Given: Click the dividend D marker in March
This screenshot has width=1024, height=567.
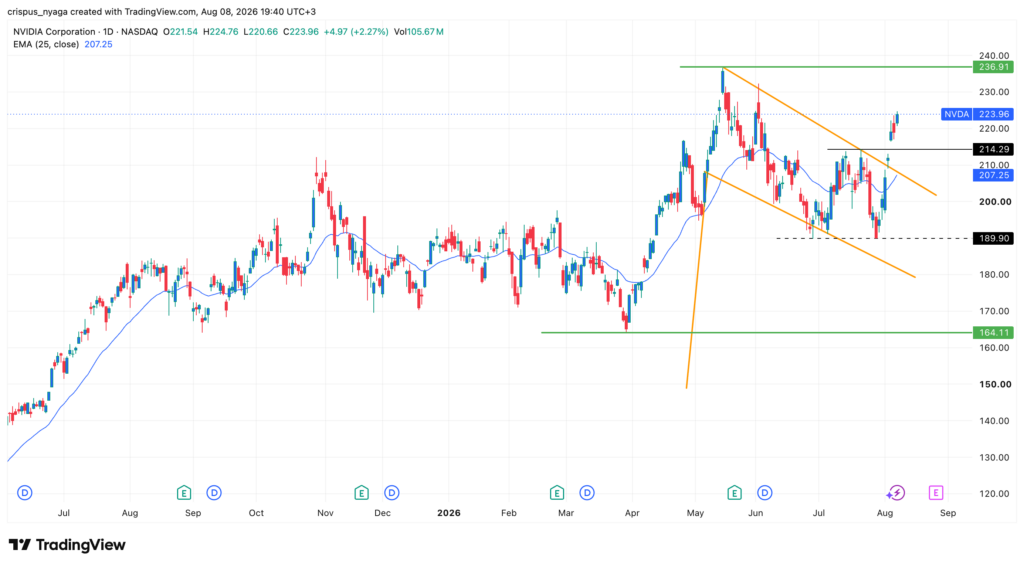Looking at the screenshot, I should (586, 493).
